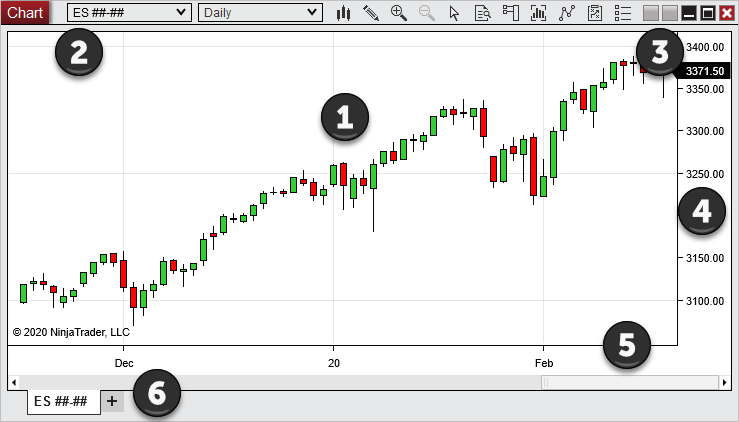The image size is (739, 422).
Task: Add a new tab with plus button
Action: [x=112, y=401]
